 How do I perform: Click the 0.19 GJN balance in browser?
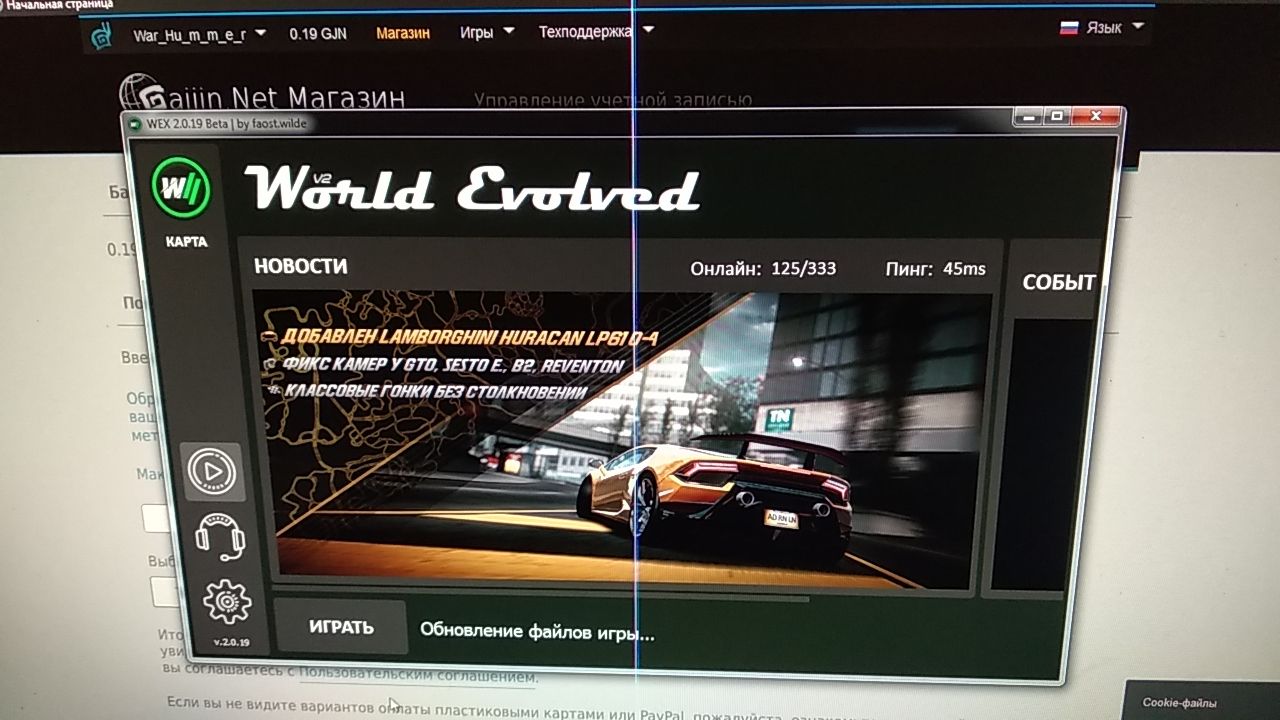318,33
